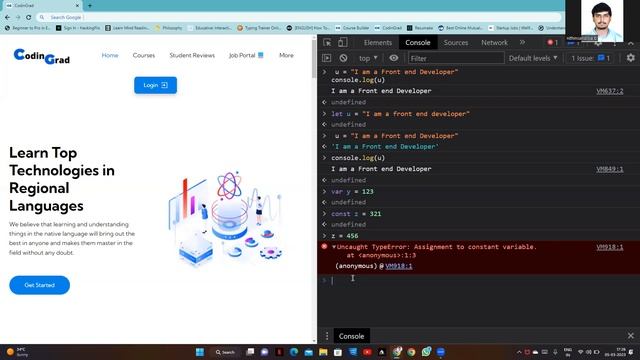Open the red YouTube icon in the taskbar
This screenshot has height=360, width=640.
coord(367,352)
